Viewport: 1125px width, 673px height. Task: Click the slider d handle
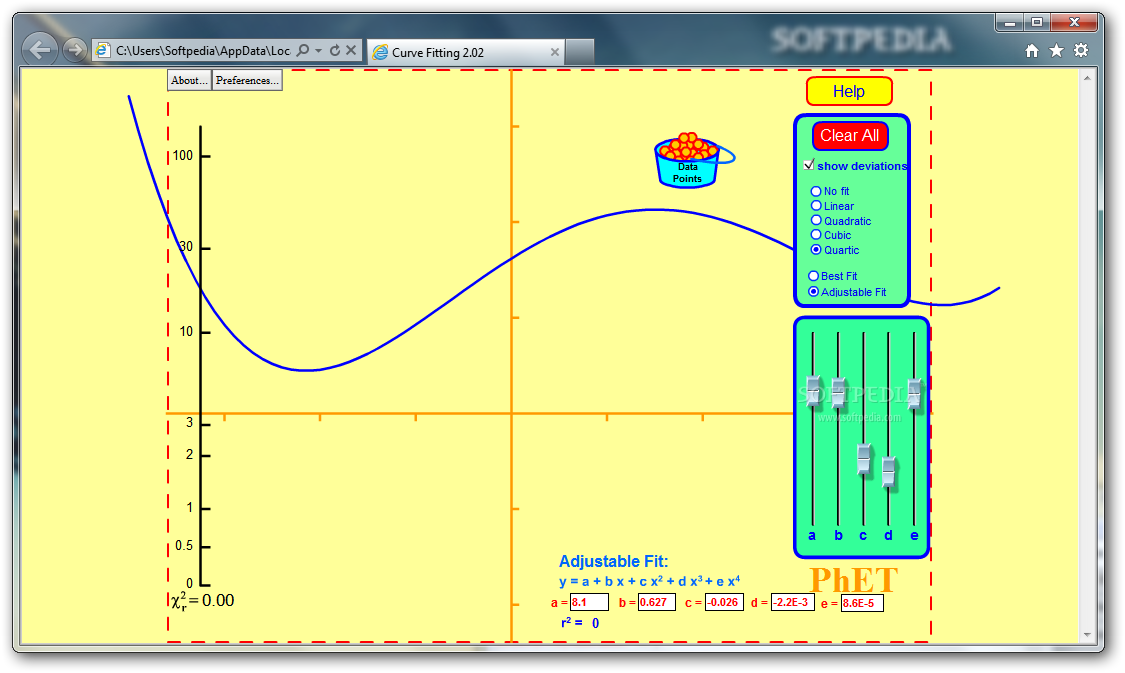pyautogui.click(x=889, y=472)
